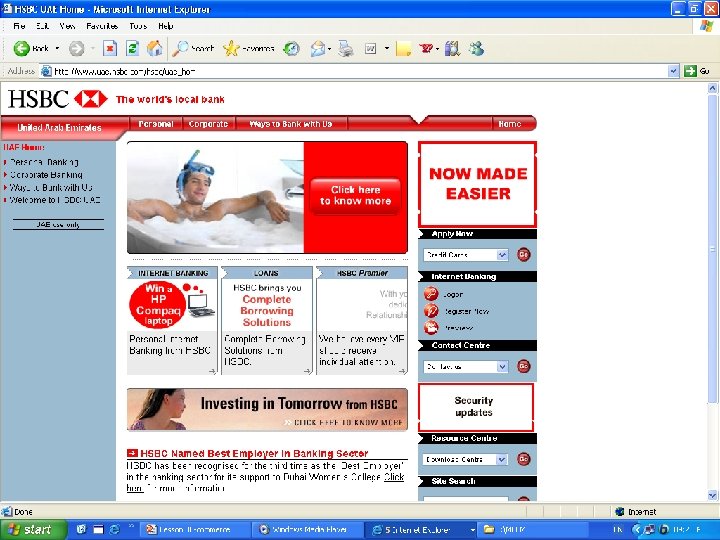
Task: Click the Home tab on HSBC navigation bar
Action: click(x=510, y=124)
